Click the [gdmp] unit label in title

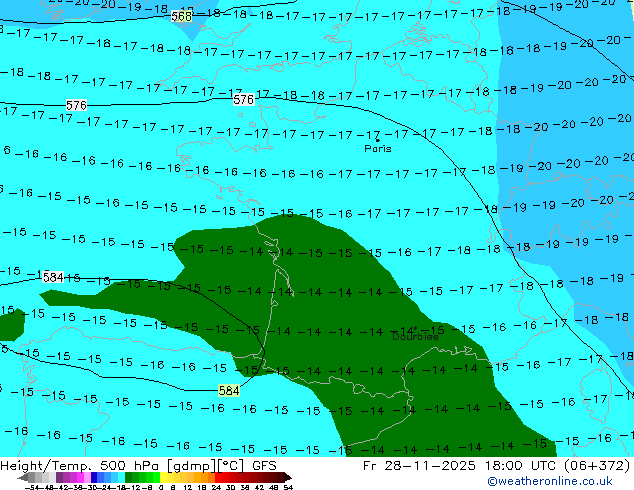pyautogui.click(x=192, y=466)
